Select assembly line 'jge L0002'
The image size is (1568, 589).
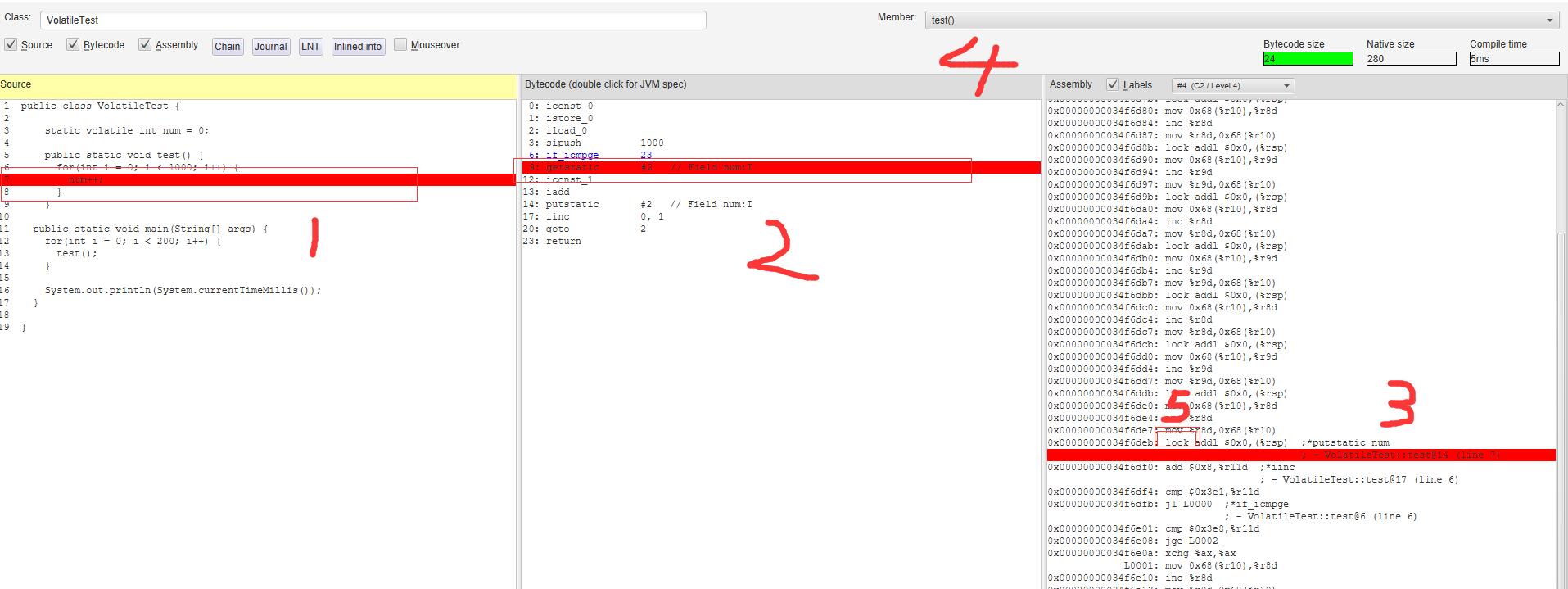coord(1133,541)
